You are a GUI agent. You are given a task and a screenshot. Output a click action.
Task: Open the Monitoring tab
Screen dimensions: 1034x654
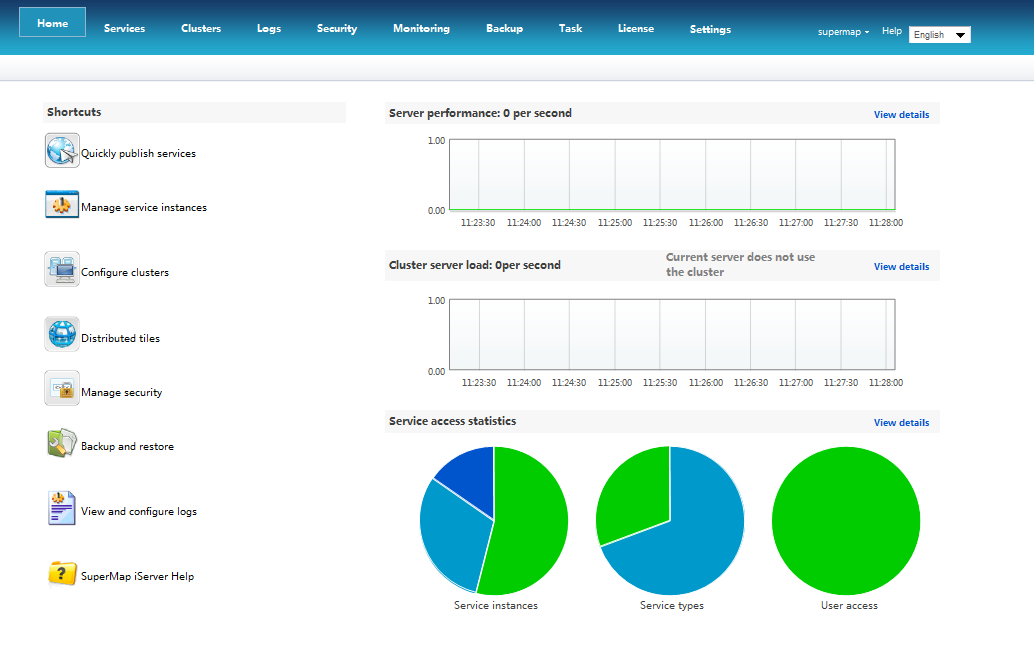coord(421,29)
